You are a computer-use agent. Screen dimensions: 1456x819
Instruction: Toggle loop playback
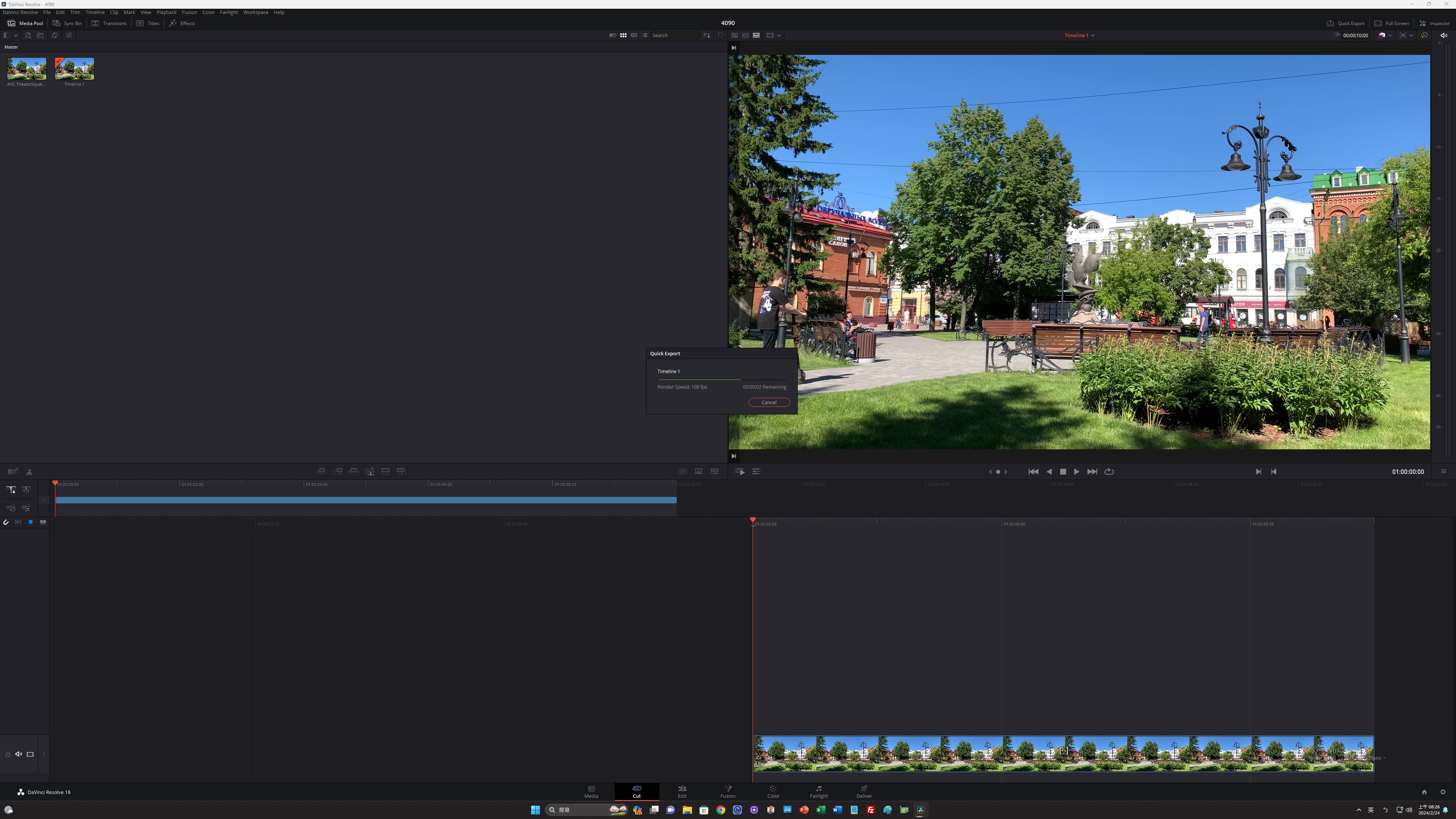click(x=1109, y=471)
